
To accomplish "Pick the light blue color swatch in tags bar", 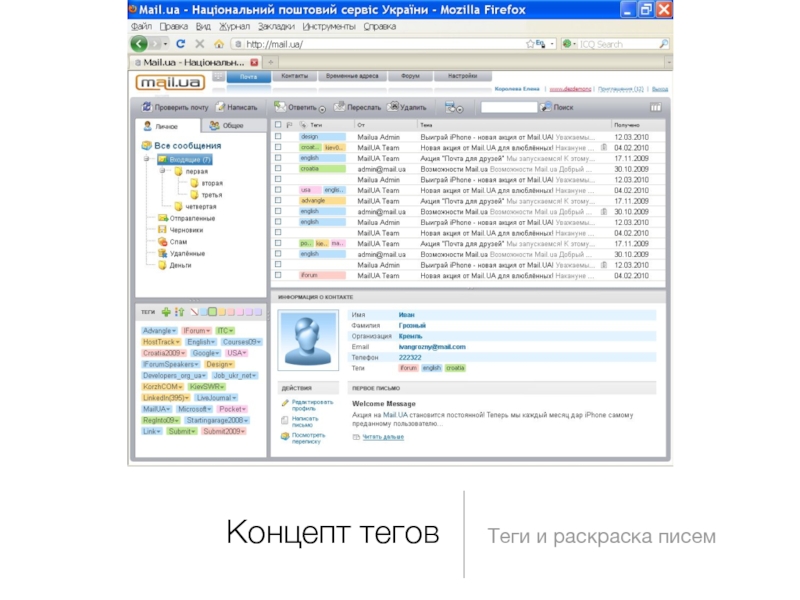I will (204, 312).
